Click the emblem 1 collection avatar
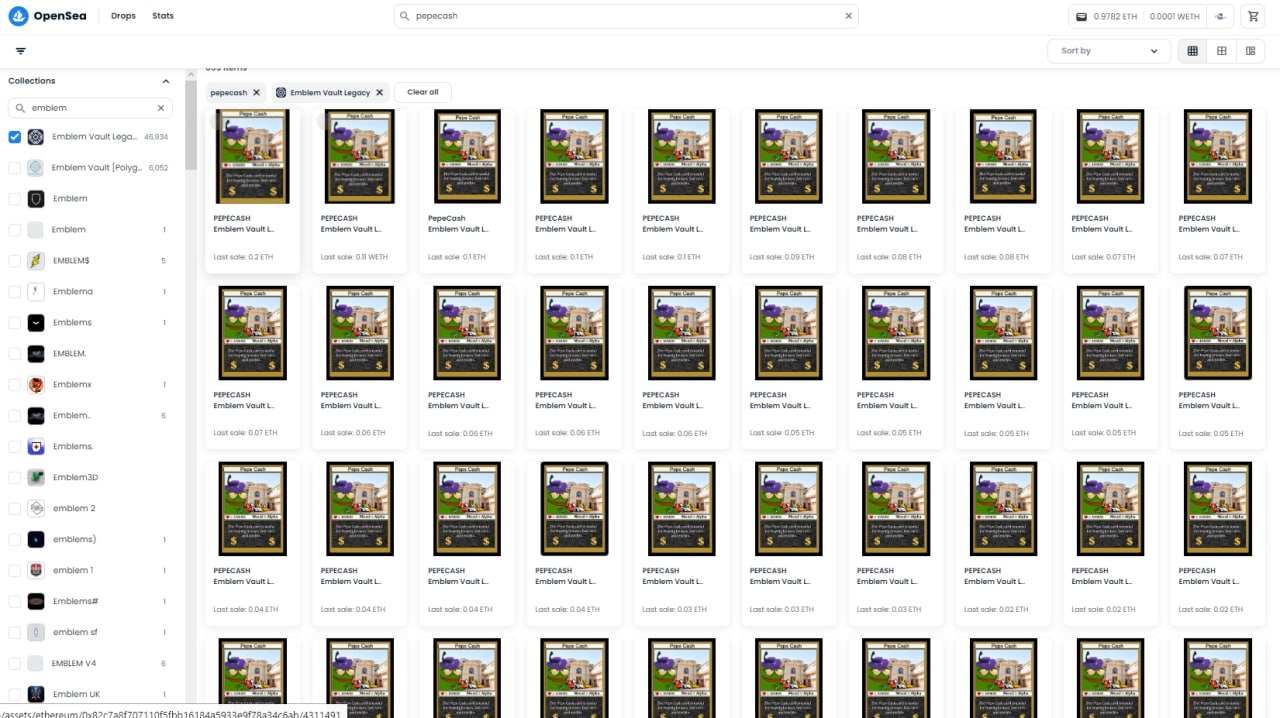This screenshot has width=1280, height=718. click(35, 570)
